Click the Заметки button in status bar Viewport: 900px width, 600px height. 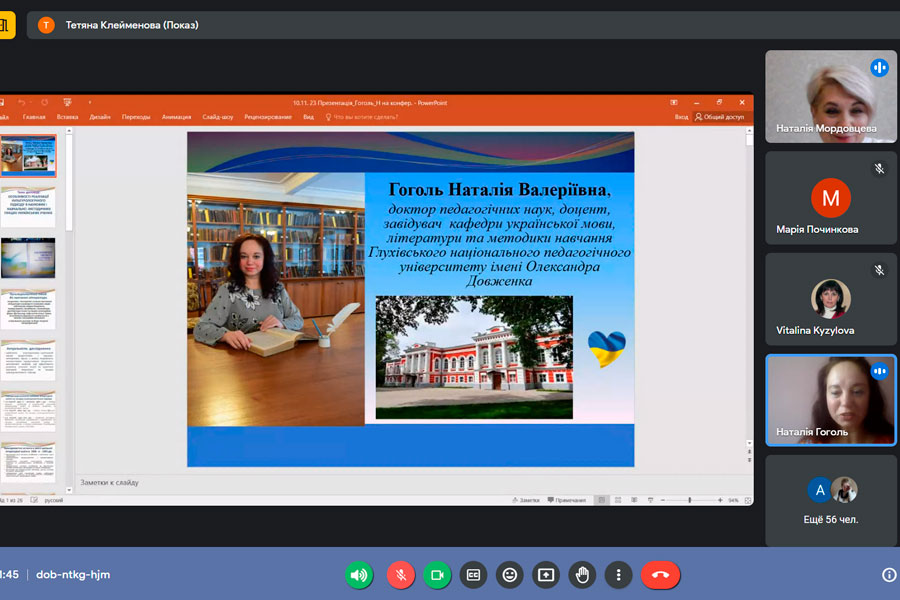526,500
